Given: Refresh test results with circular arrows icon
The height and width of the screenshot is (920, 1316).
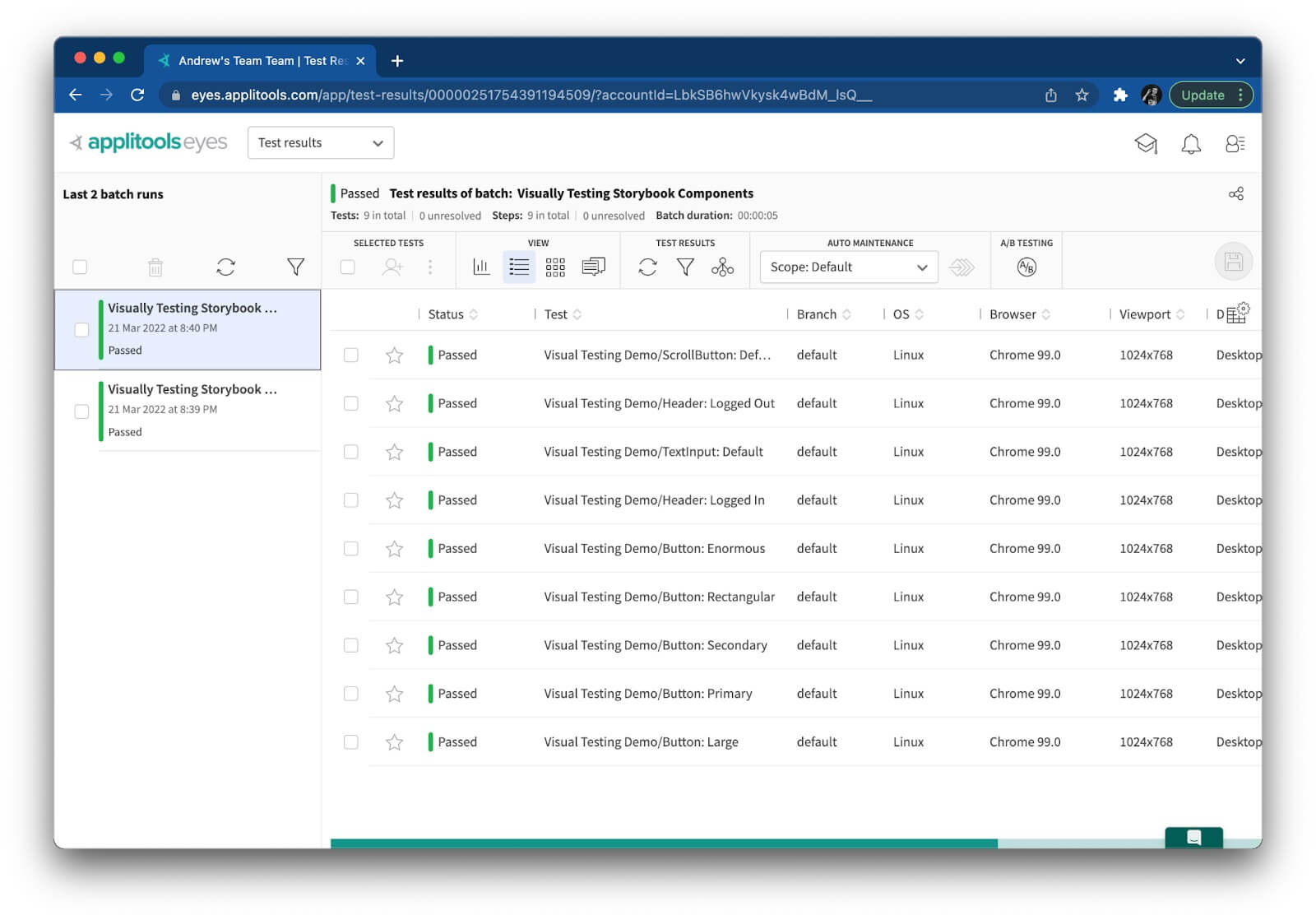Looking at the screenshot, I should pos(647,267).
